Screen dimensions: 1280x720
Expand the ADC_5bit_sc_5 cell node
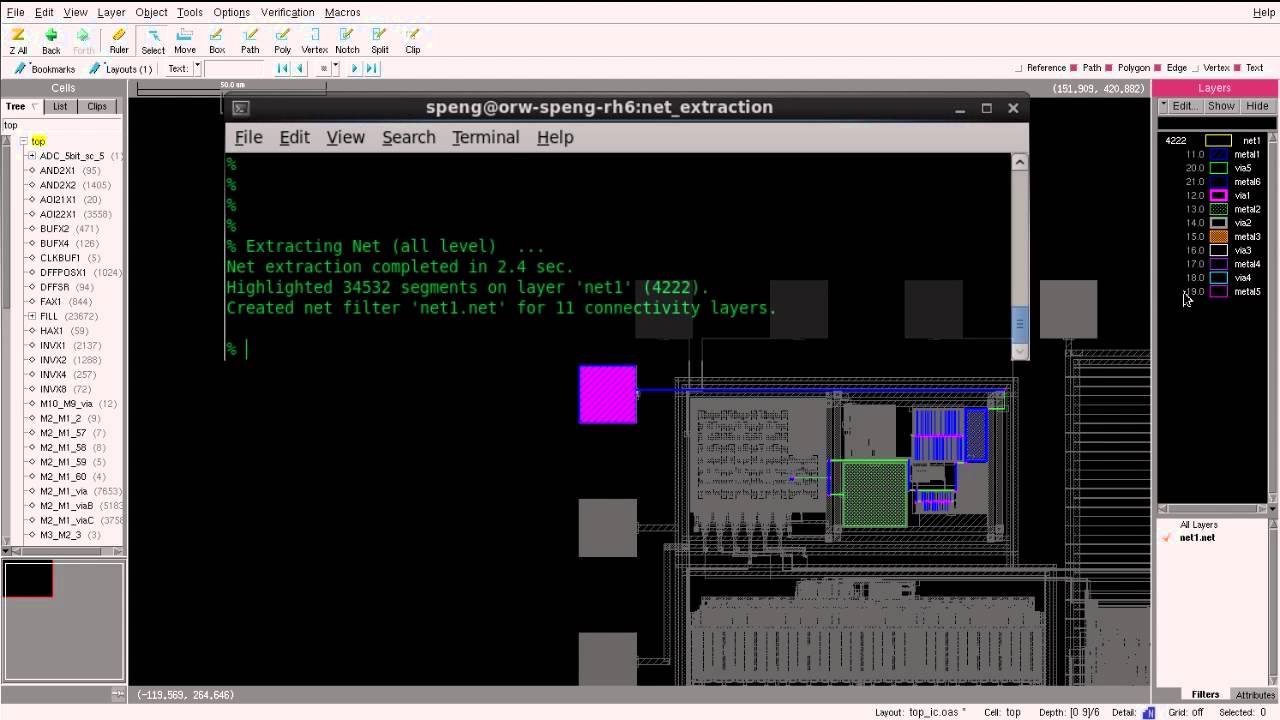click(32, 156)
